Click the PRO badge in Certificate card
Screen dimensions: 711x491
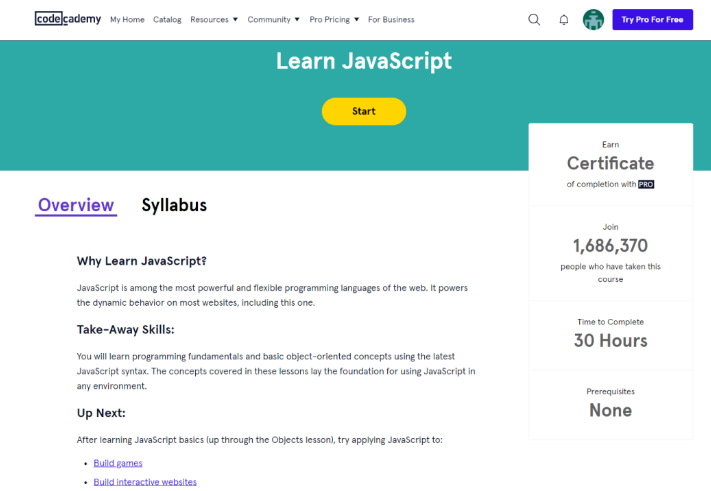pyautogui.click(x=646, y=184)
